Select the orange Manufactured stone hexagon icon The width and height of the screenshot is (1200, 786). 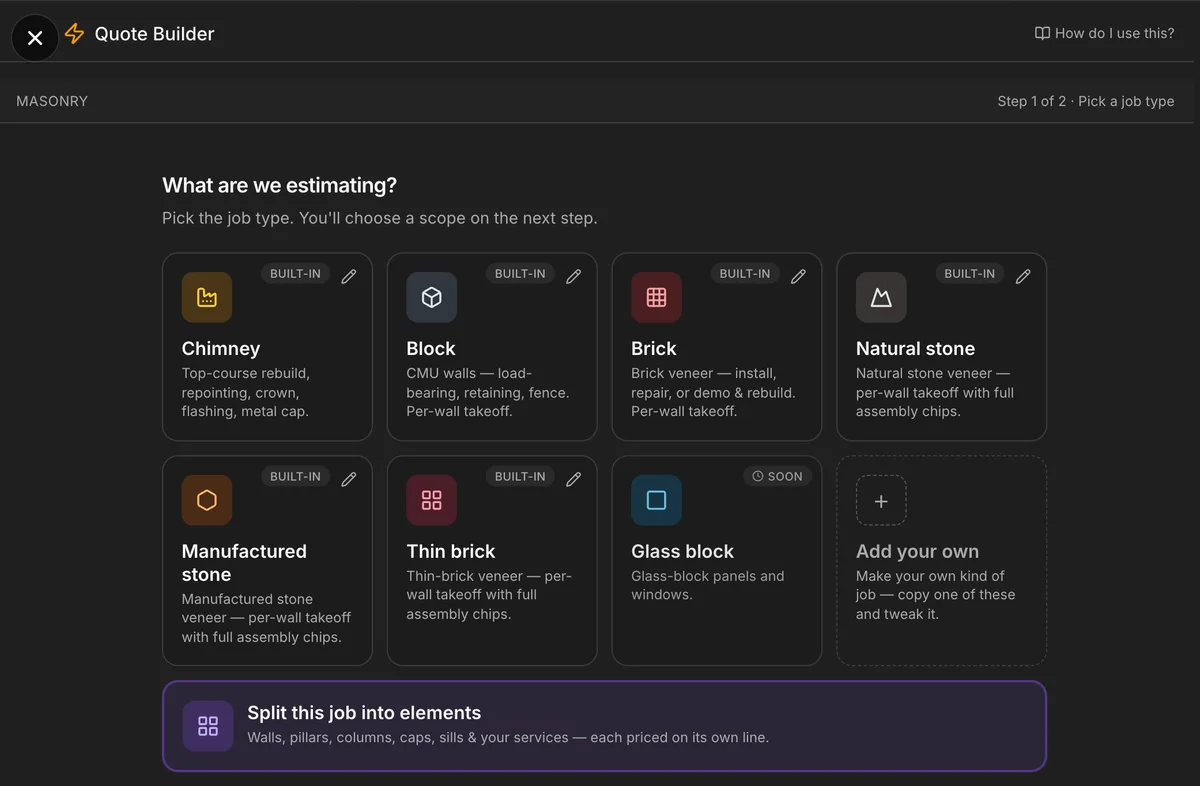click(207, 500)
